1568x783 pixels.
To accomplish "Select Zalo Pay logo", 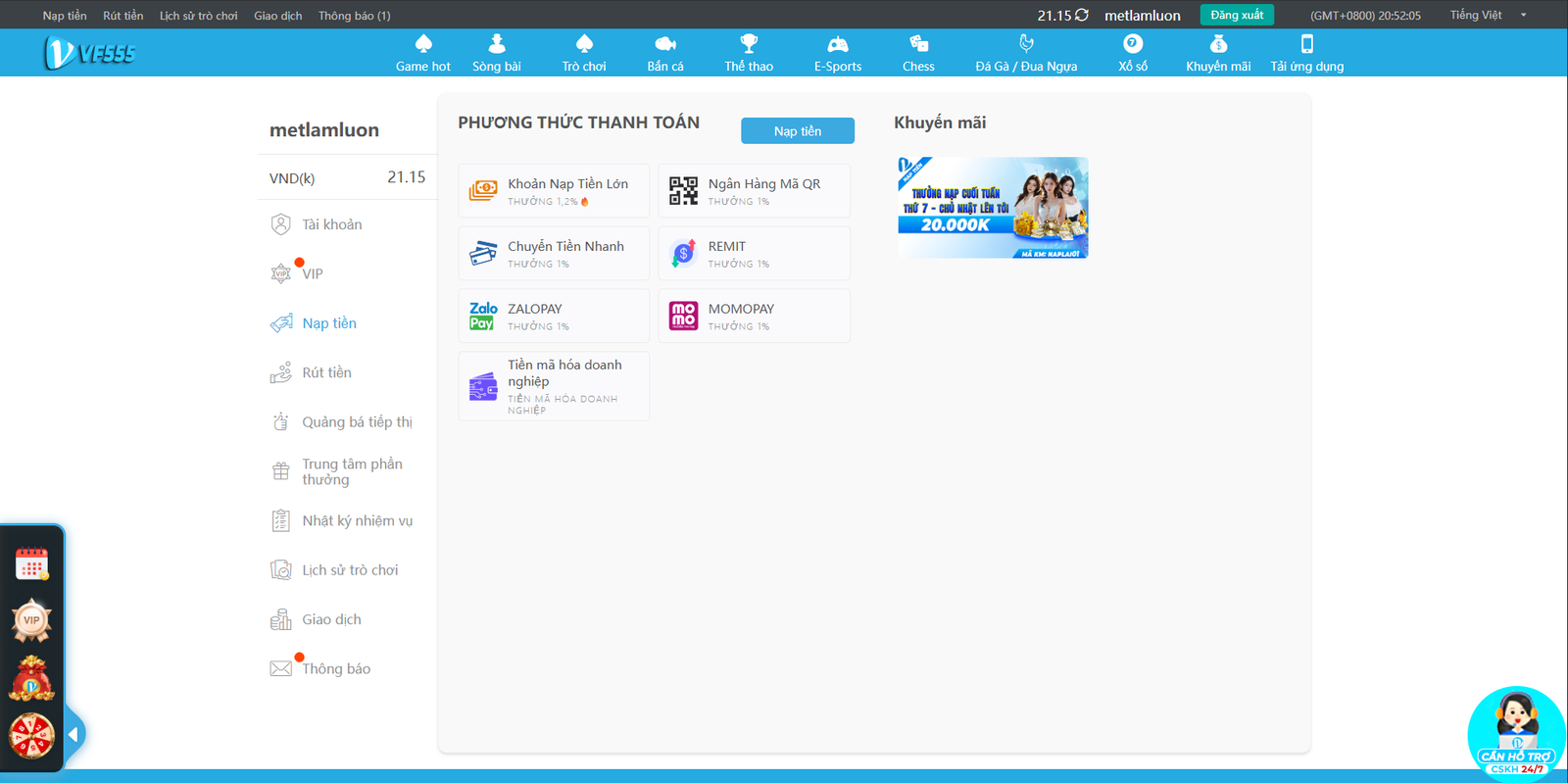I will pos(482,316).
